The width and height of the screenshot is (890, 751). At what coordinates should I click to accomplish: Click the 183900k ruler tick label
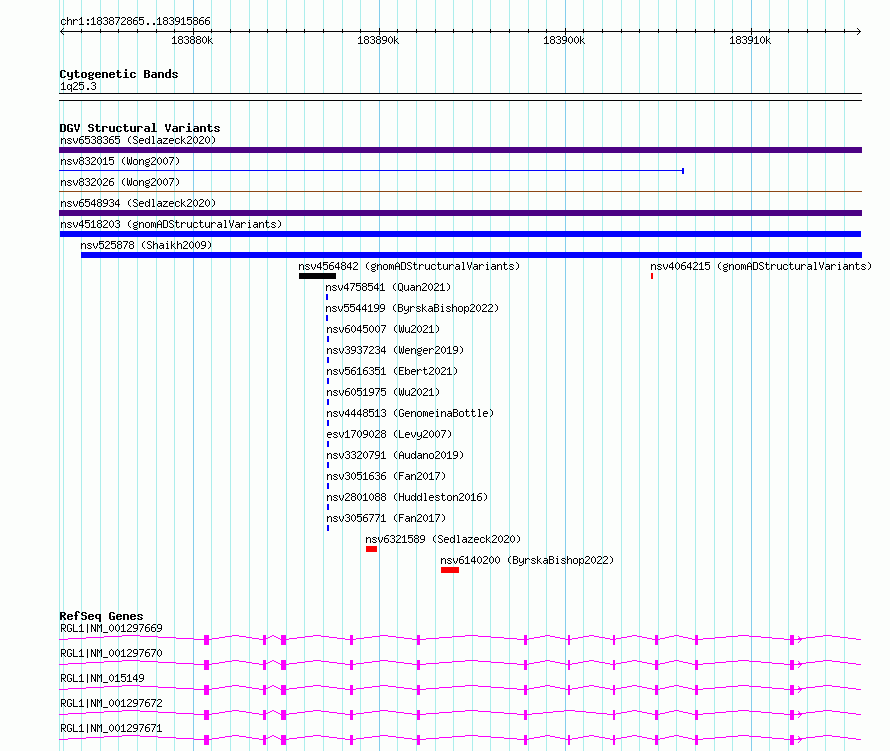coord(564,40)
